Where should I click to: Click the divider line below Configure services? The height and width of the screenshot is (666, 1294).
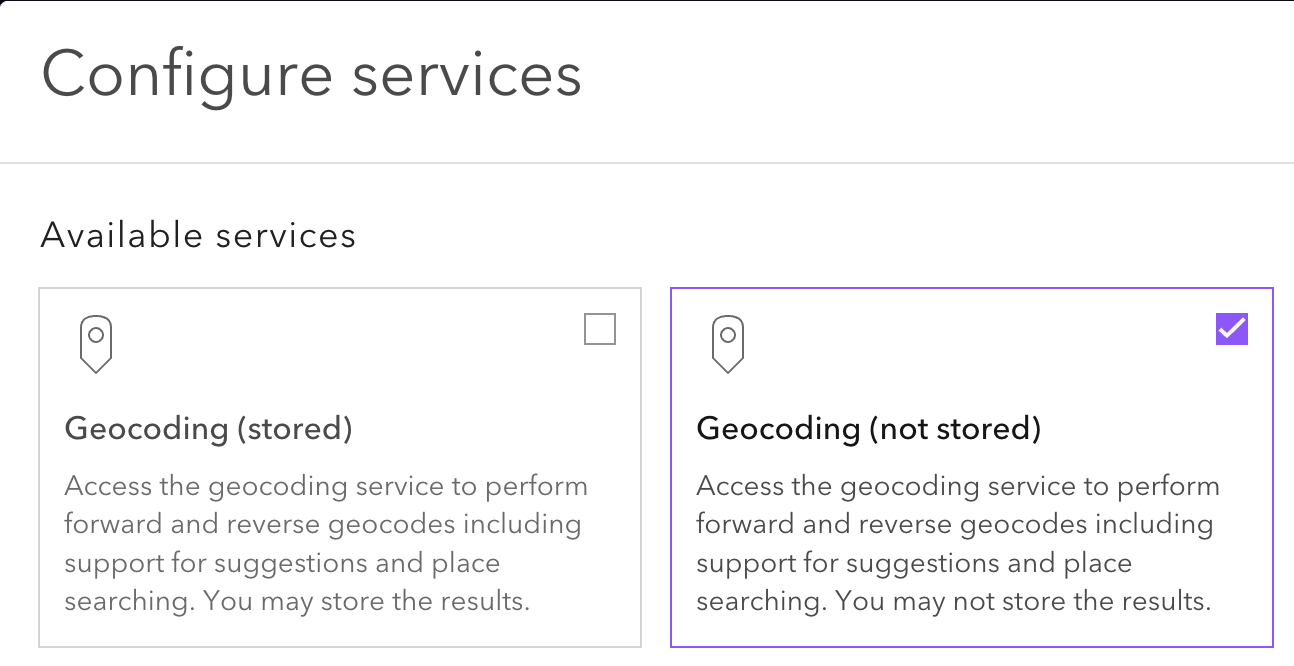click(x=647, y=162)
